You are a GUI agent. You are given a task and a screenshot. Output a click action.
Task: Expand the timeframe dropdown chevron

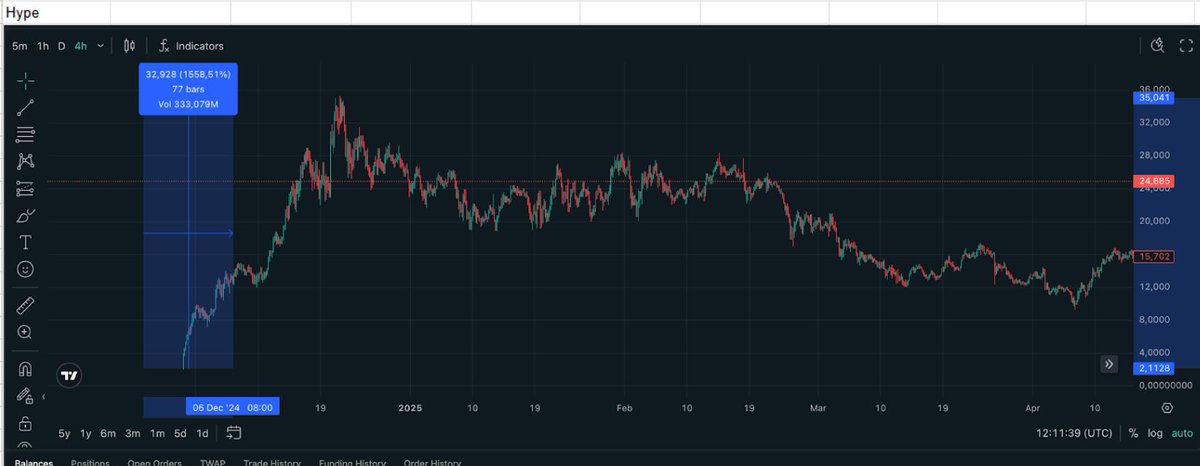click(x=101, y=46)
